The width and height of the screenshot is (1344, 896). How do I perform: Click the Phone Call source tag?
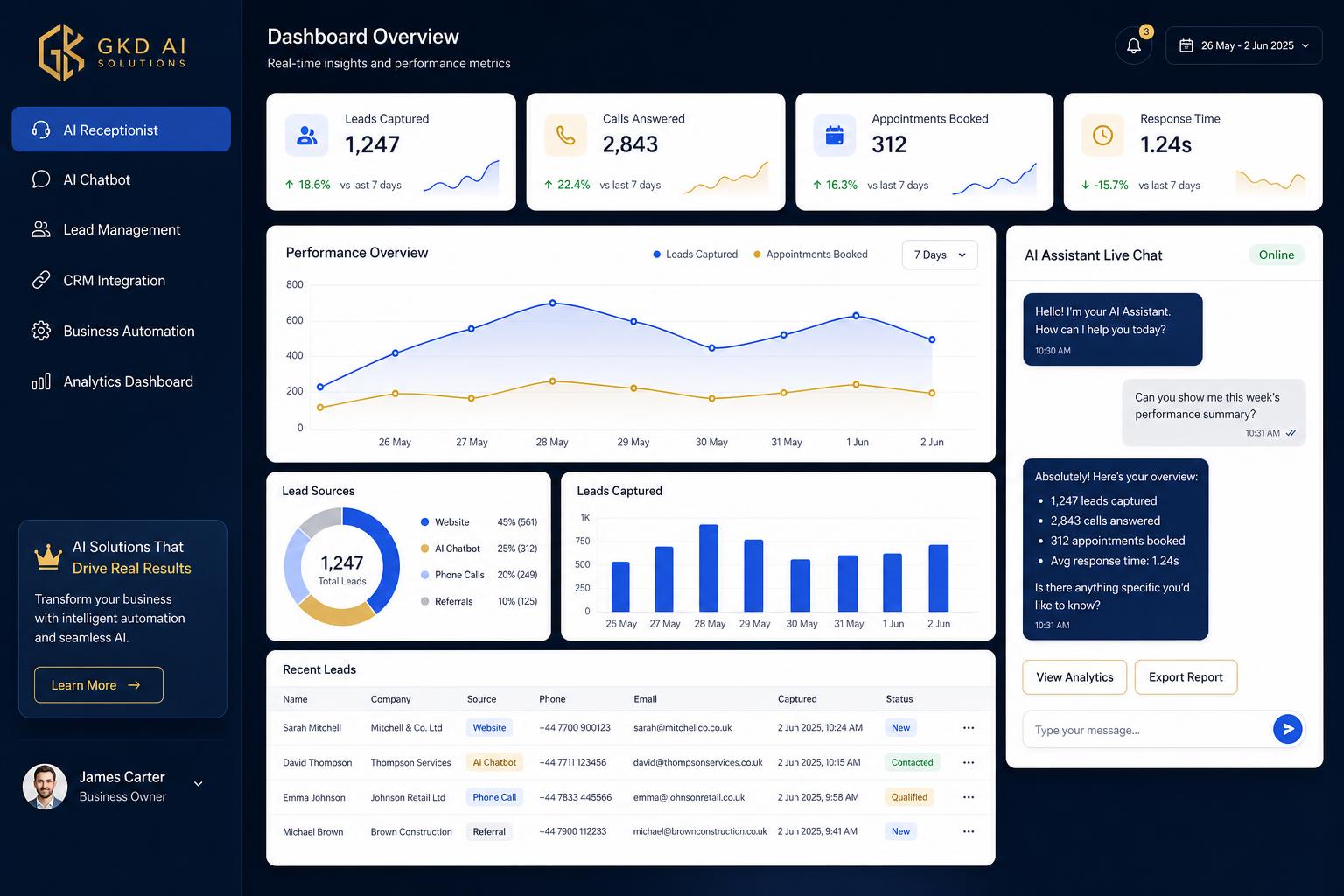tap(494, 797)
